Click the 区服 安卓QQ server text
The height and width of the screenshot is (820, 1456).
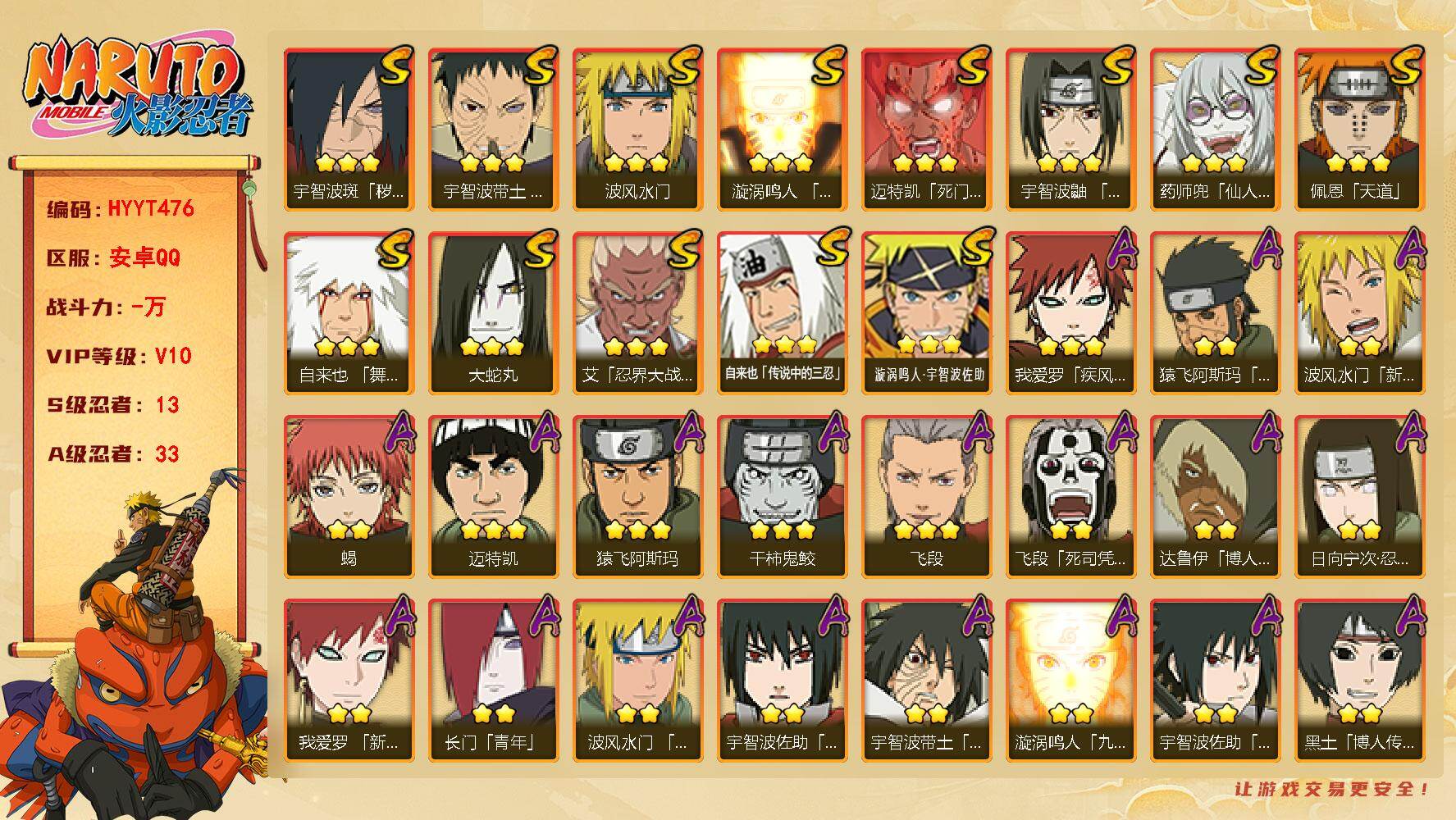click(x=113, y=258)
